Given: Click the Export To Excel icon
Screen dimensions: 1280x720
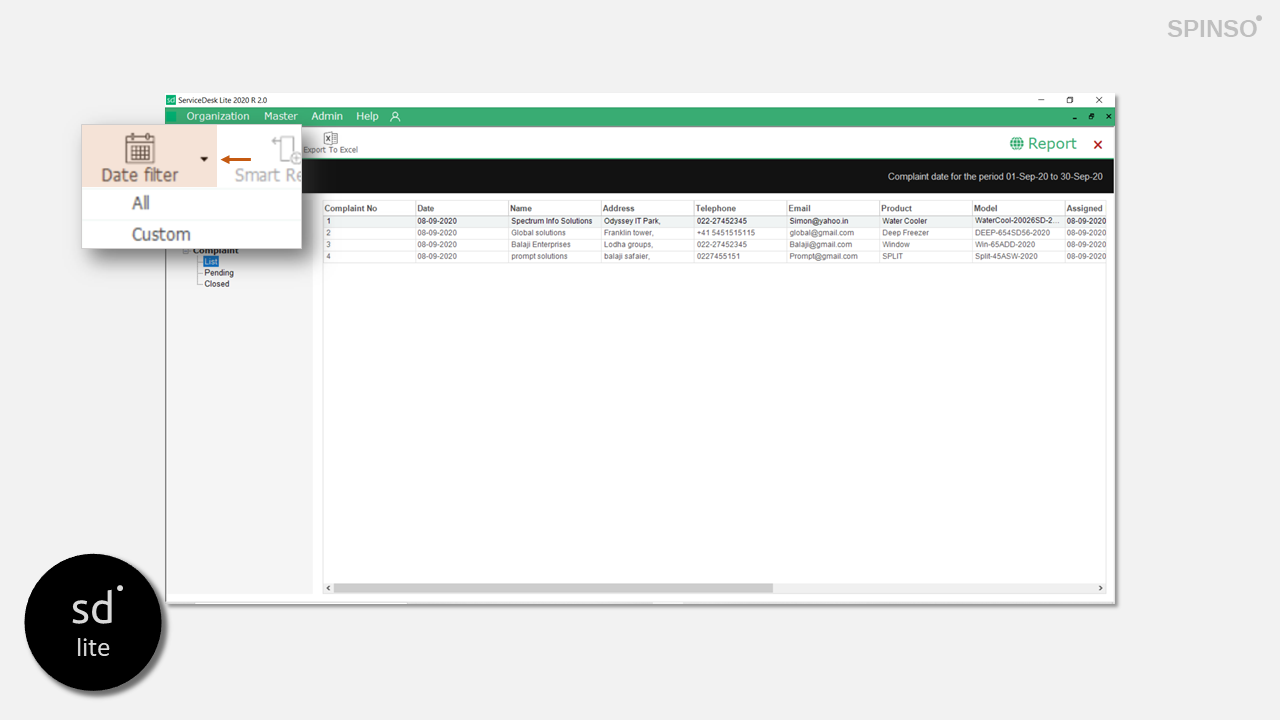Looking at the screenshot, I should tap(331, 139).
